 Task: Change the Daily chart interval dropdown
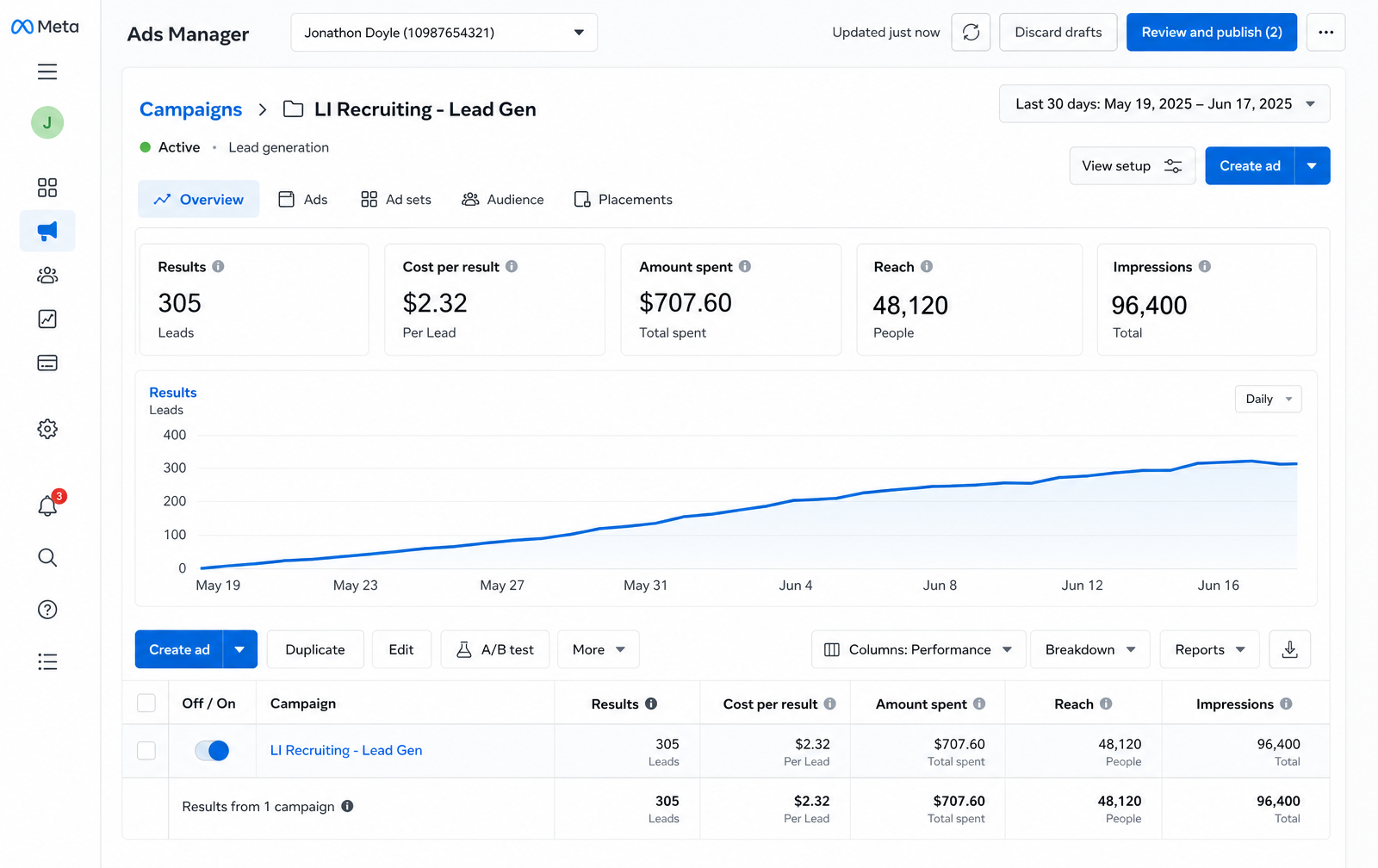(x=1268, y=399)
